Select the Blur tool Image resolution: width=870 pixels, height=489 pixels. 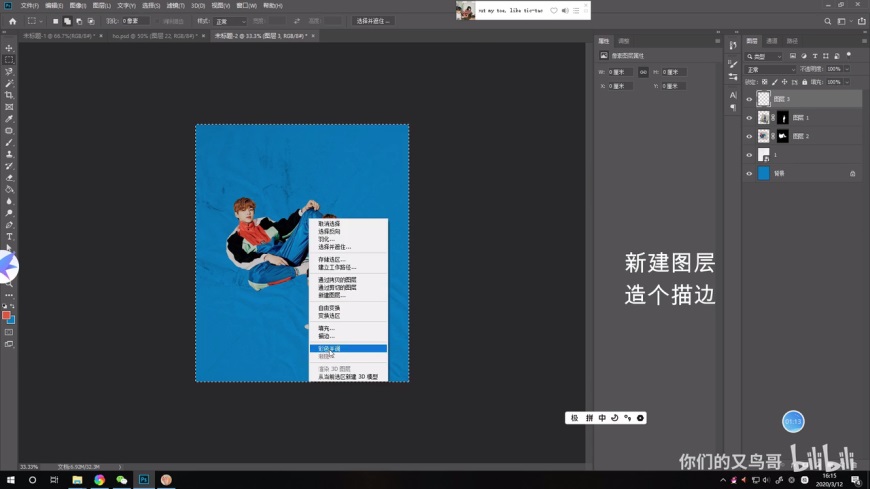click(9, 201)
